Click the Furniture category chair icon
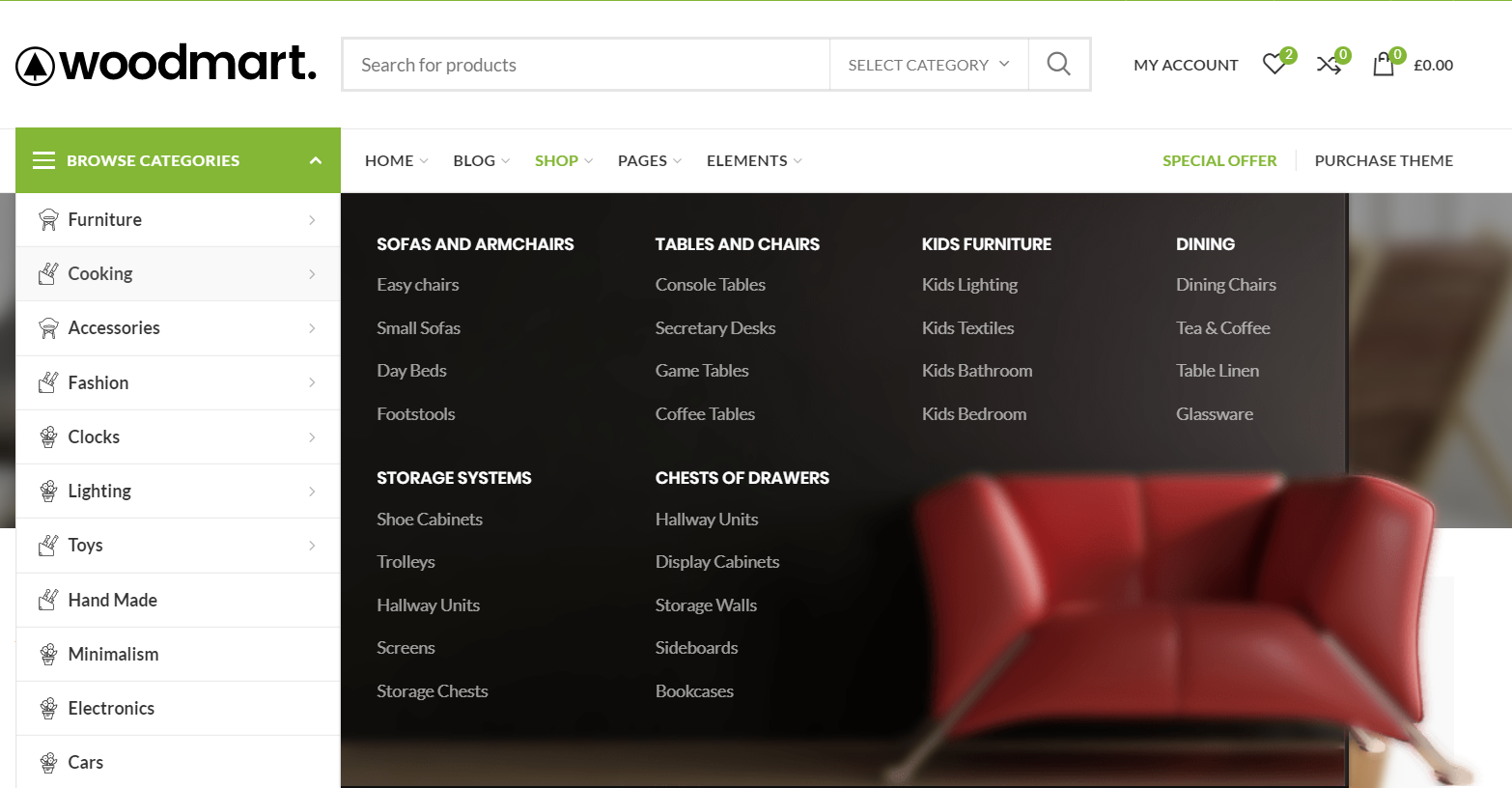 pos(48,220)
